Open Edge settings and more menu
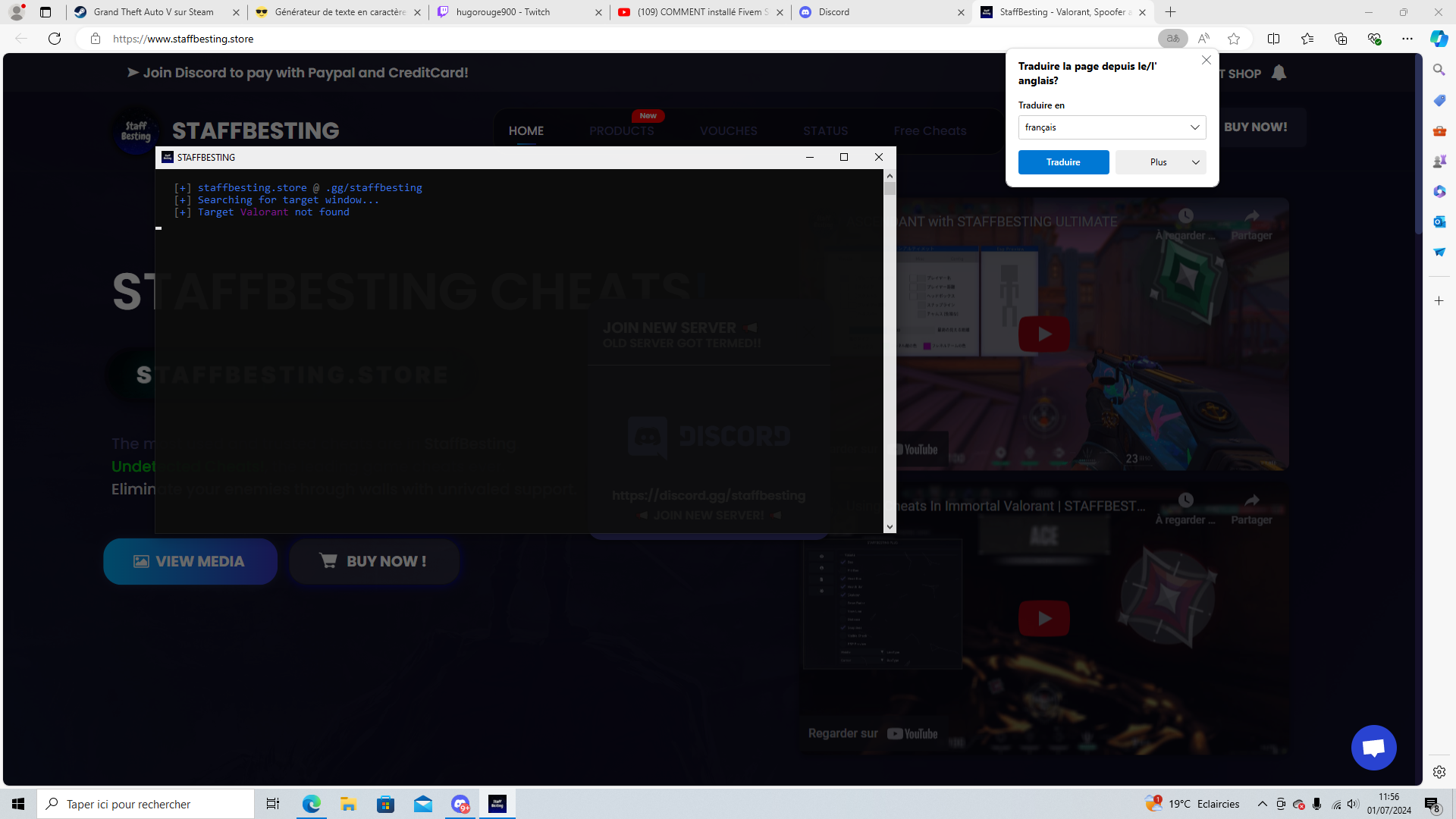Screen dimensions: 1456x819 1407,39
